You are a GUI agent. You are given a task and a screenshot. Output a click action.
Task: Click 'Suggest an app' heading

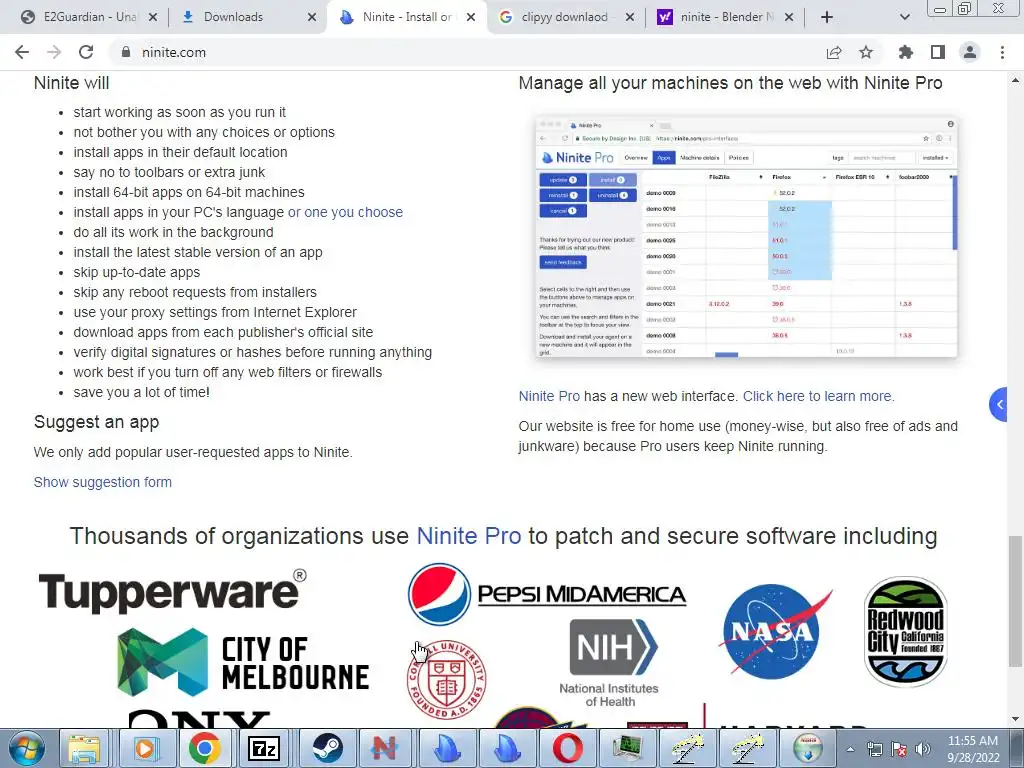[x=97, y=422]
